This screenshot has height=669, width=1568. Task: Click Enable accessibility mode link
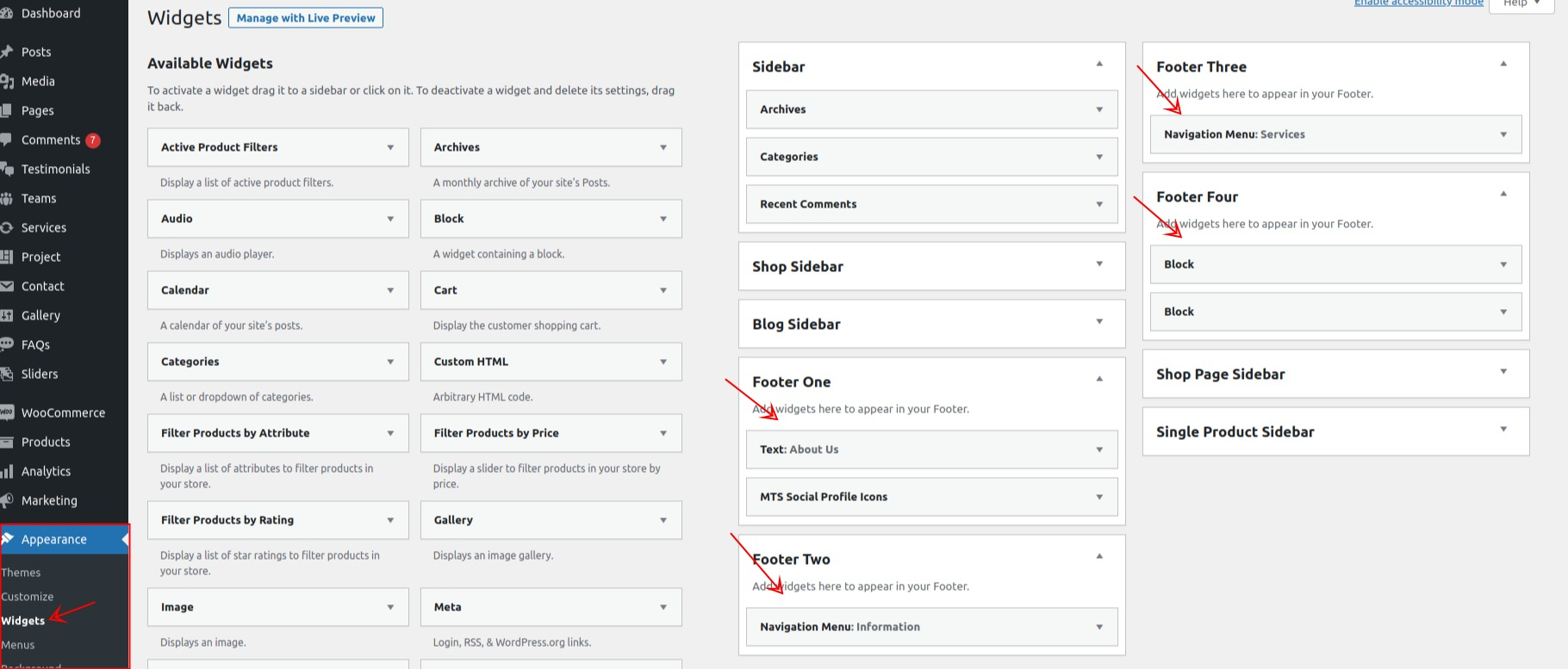[x=1418, y=3]
